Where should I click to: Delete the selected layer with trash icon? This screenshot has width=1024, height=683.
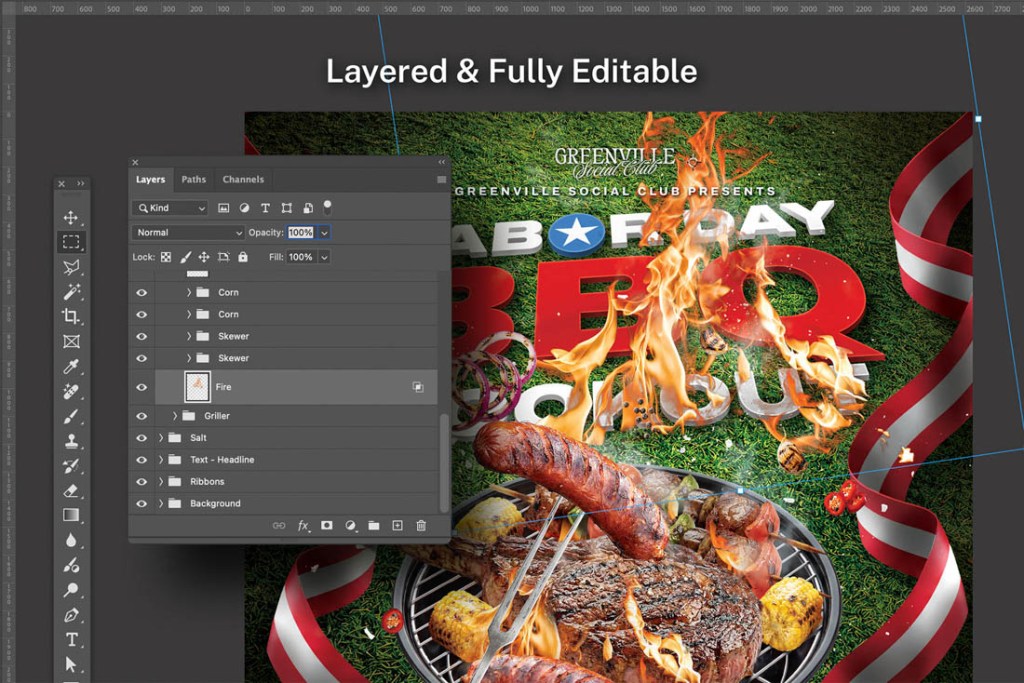click(421, 525)
